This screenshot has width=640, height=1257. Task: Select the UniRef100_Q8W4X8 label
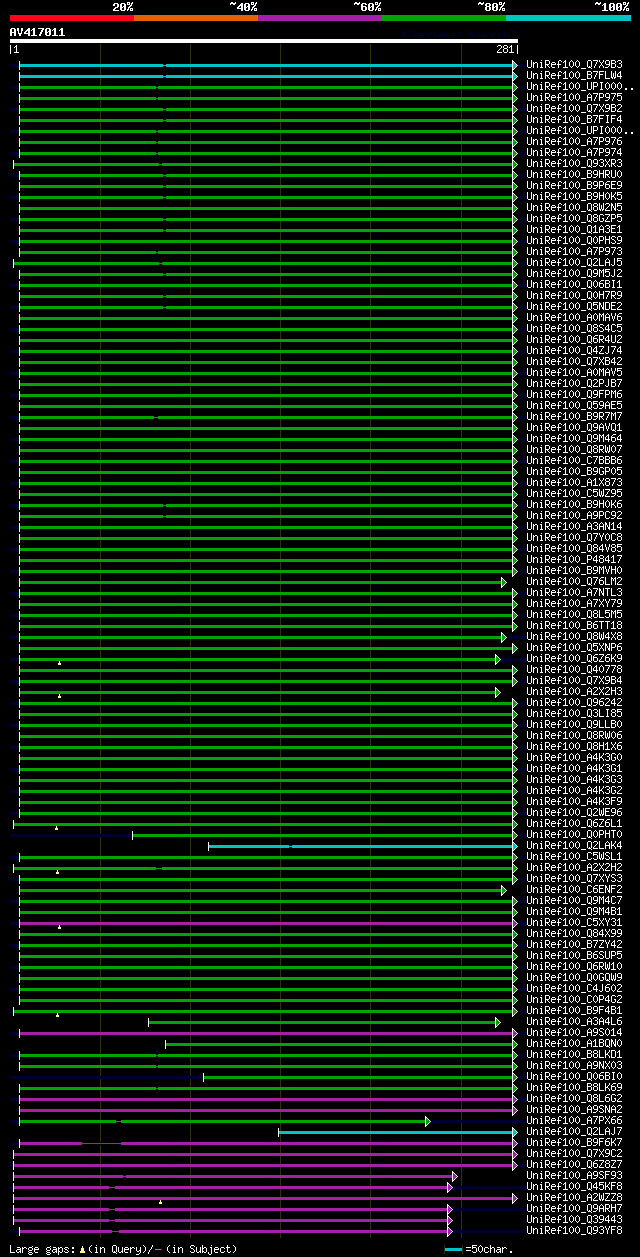tap(574, 637)
